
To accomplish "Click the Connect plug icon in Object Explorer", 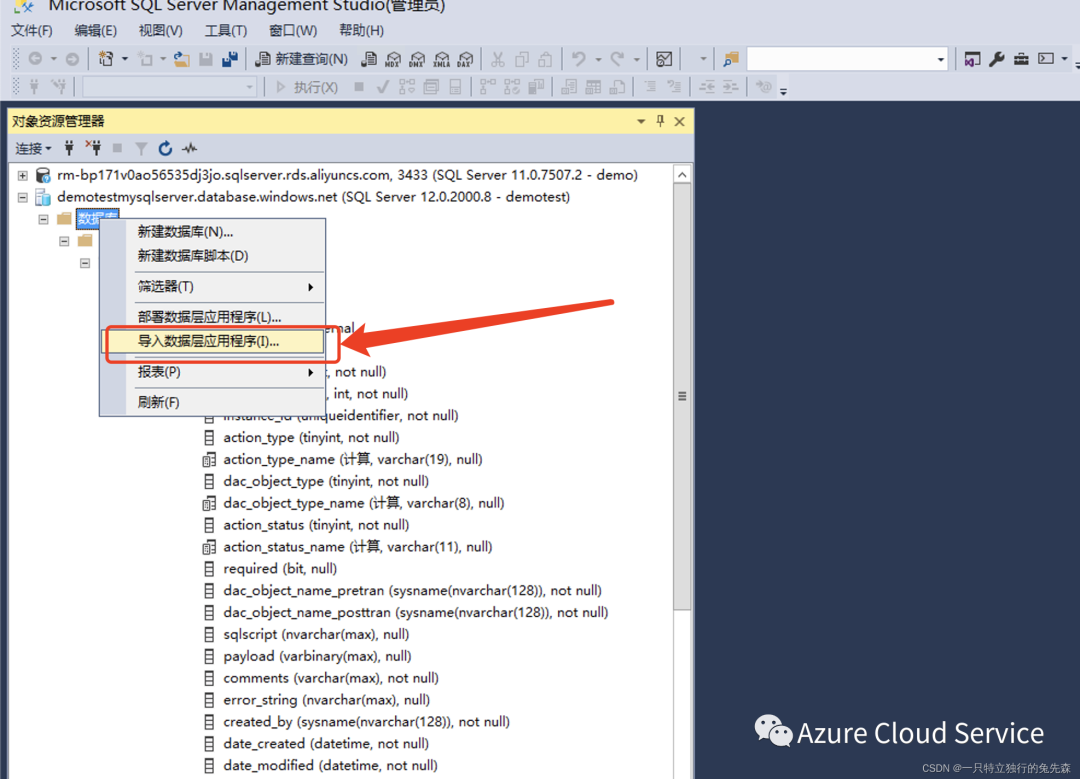I will click(x=69, y=148).
